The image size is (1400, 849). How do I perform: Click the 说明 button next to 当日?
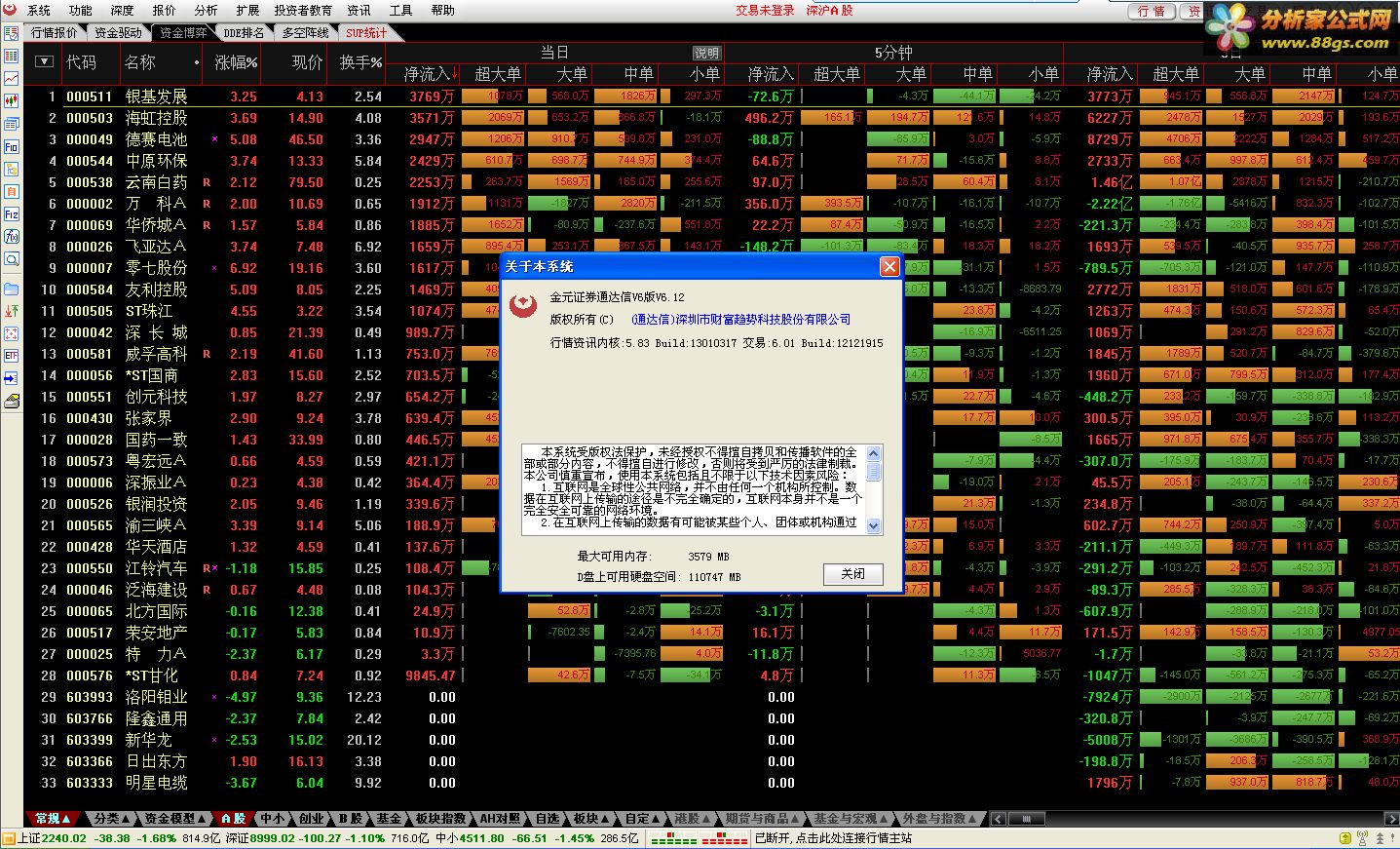click(706, 53)
